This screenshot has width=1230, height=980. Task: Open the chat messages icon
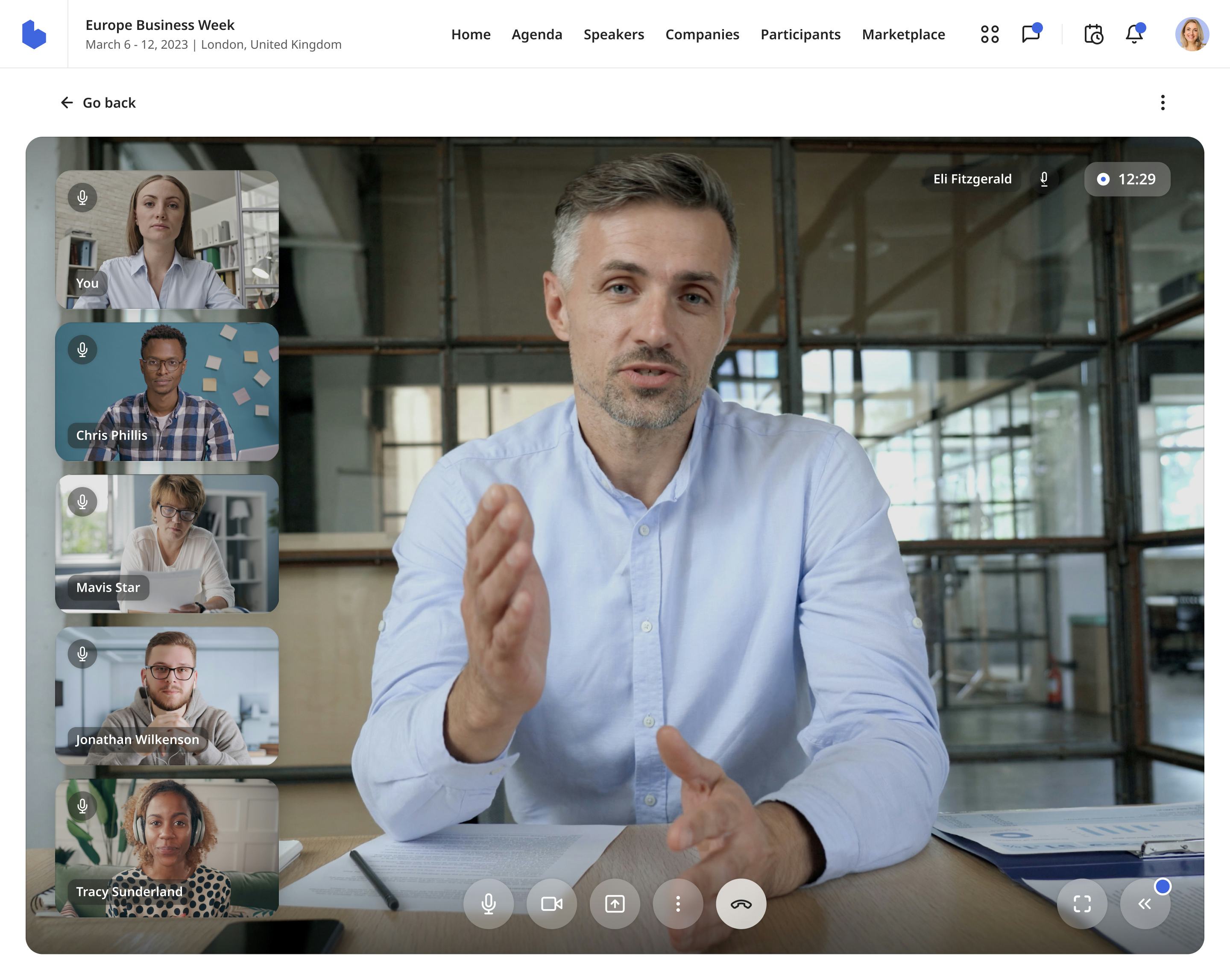(x=1030, y=34)
